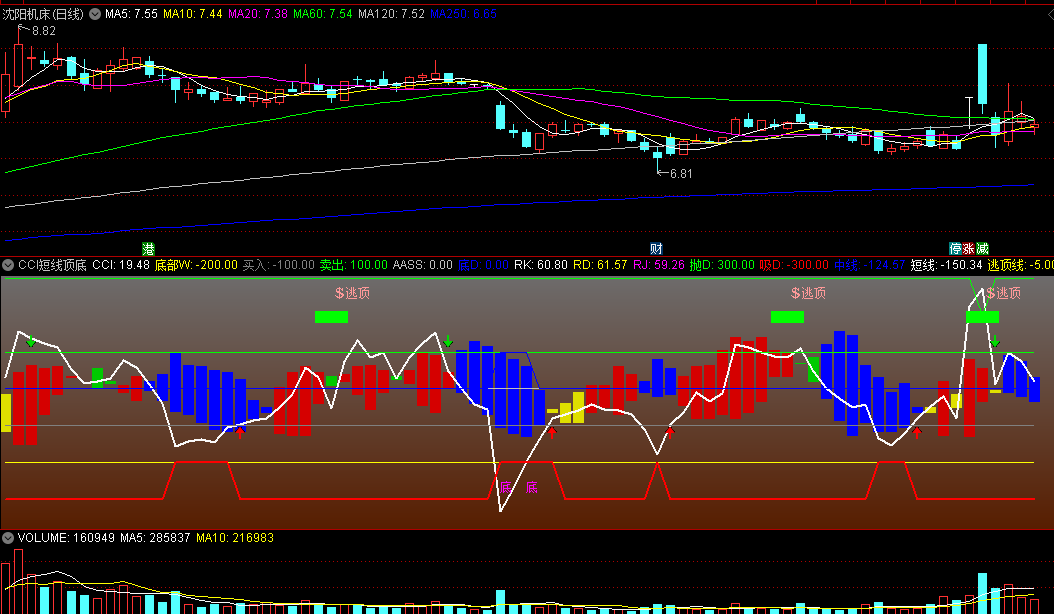Click the middle $逃顶 signal label
Screen dimensions: 1054x614
point(808,293)
